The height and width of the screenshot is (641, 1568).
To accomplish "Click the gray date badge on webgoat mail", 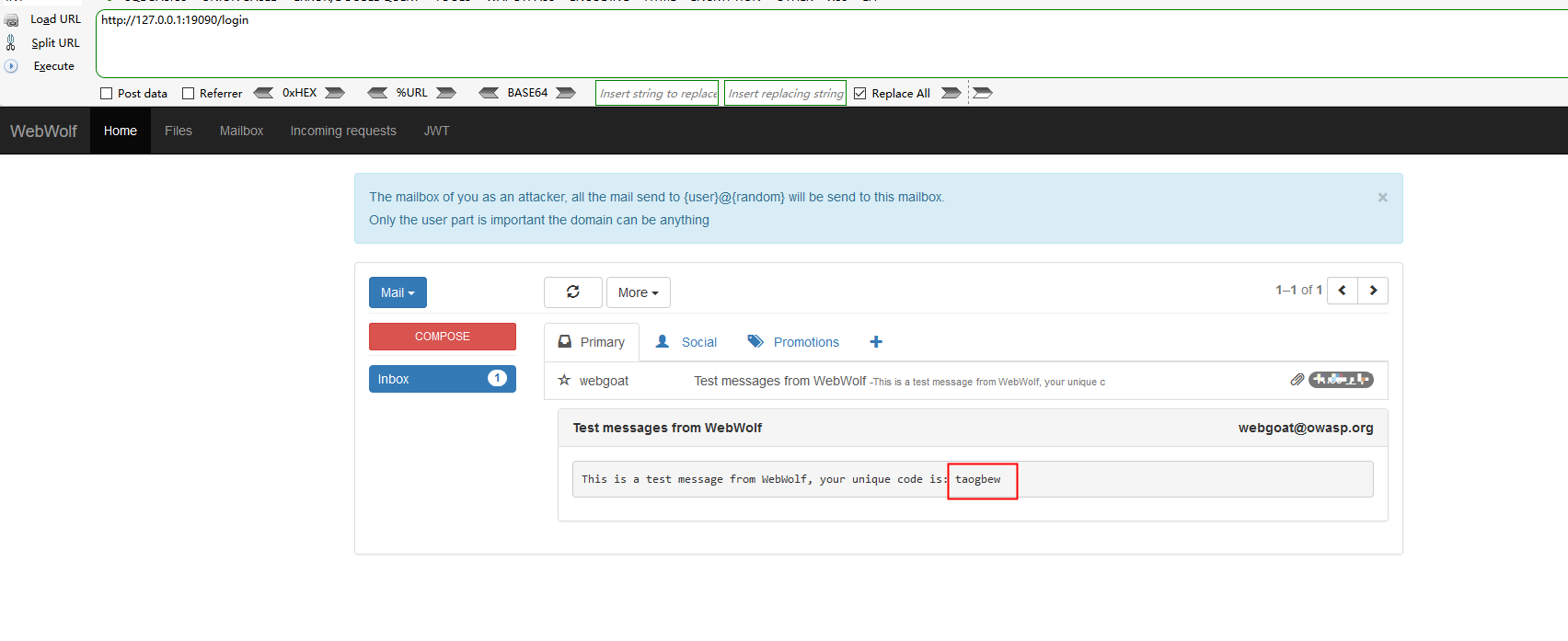I will [x=1341, y=379].
